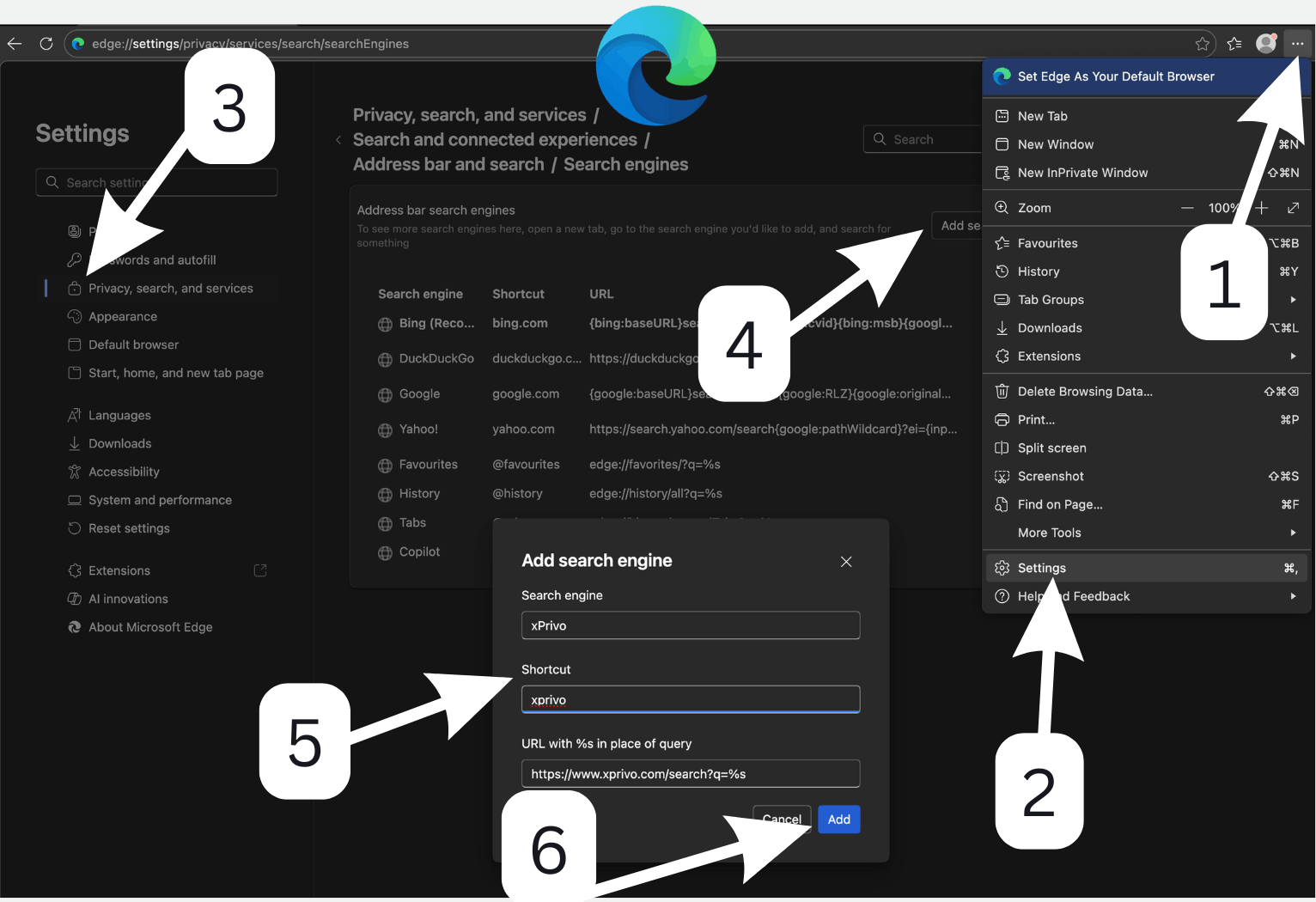Open the three-dot Settings and more menu
Screen dimensions: 1316x902
pos(1297,44)
